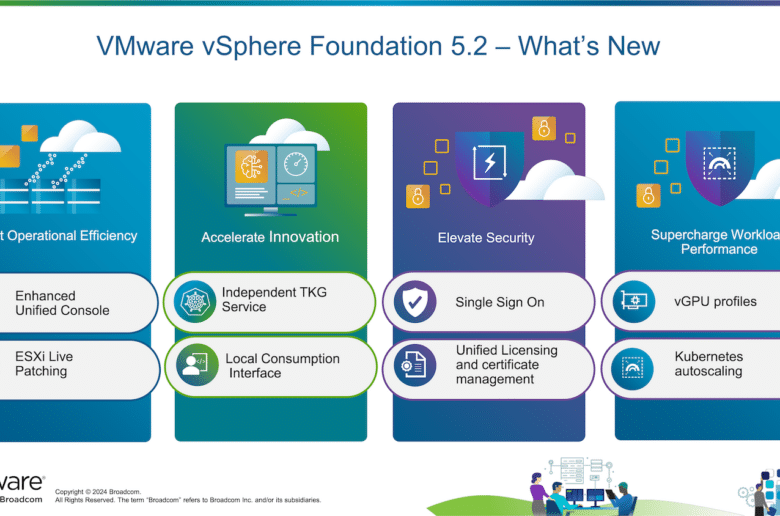Click the 'Copyright © 2024 Broadcom.' text
The image size is (780, 516).
click(98, 492)
